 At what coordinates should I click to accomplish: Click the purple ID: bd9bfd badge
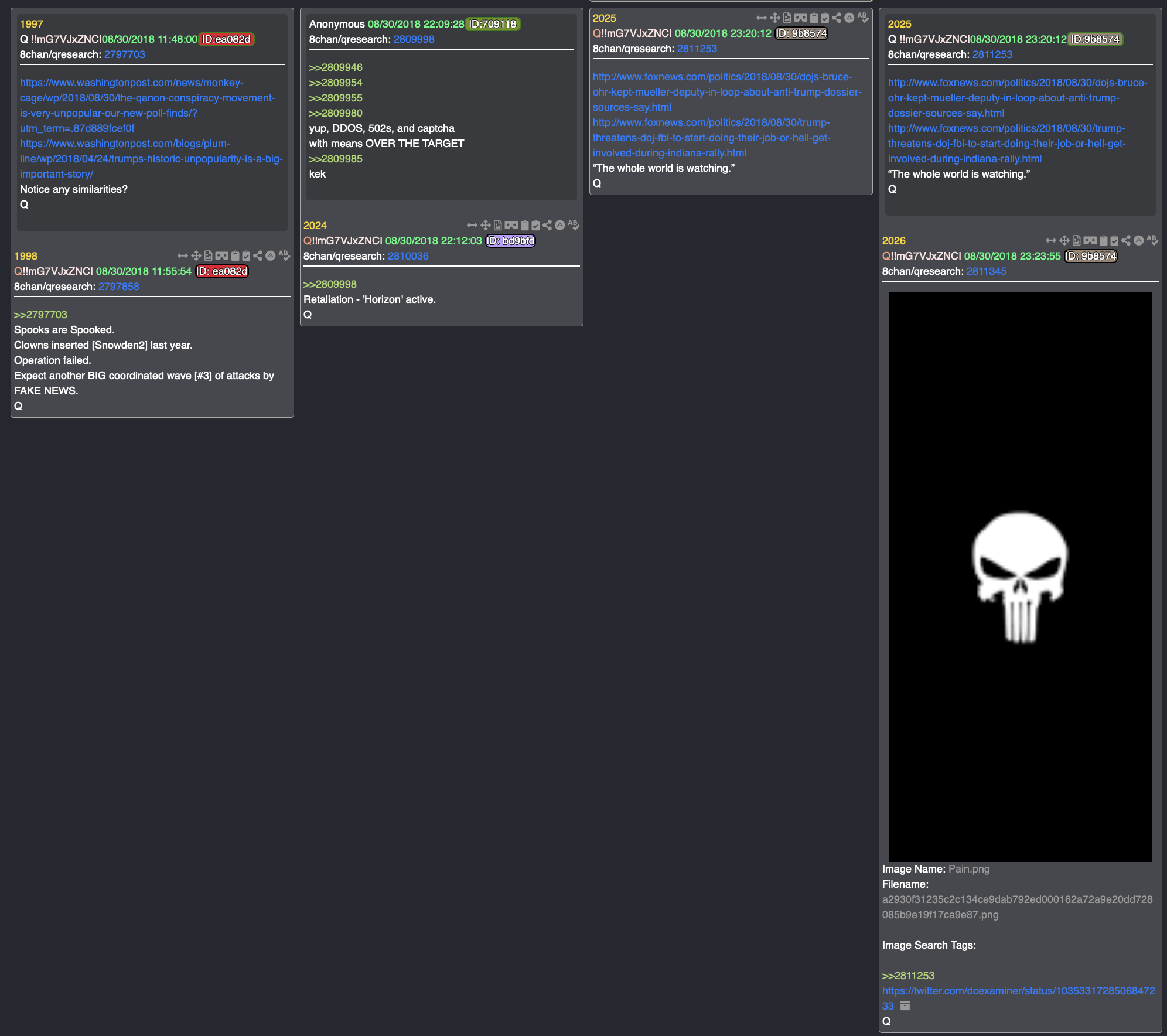click(x=511, y=241)
